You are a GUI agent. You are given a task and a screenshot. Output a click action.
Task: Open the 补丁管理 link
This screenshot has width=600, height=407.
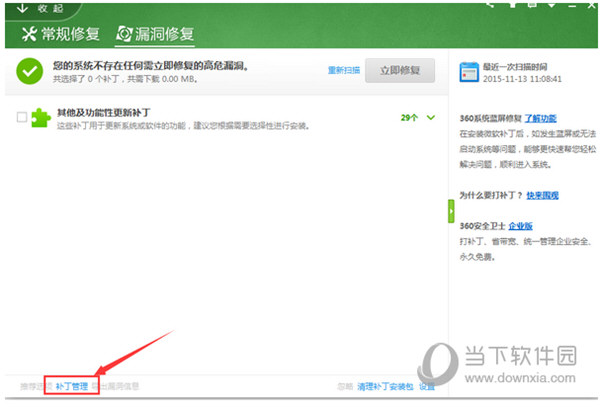[72, 385]
